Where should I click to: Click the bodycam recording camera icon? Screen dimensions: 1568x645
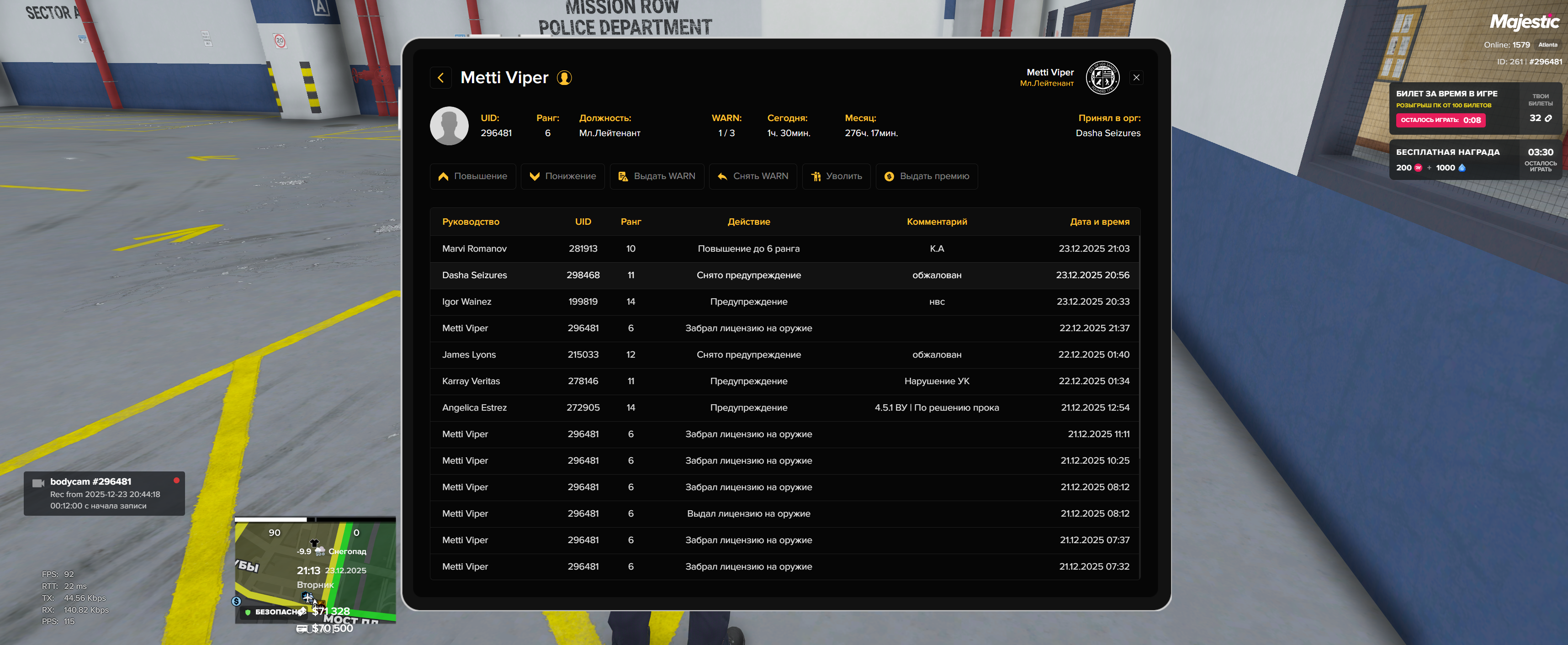tap(38, 483)
